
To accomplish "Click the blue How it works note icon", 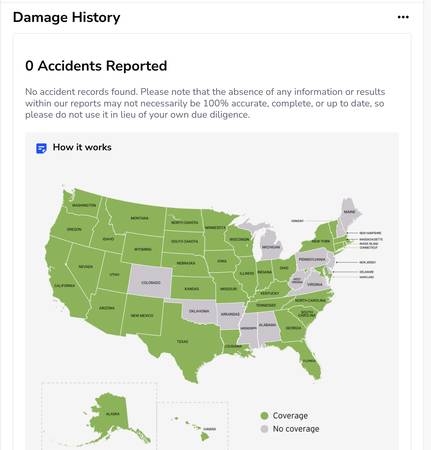I will coord(41,148).
